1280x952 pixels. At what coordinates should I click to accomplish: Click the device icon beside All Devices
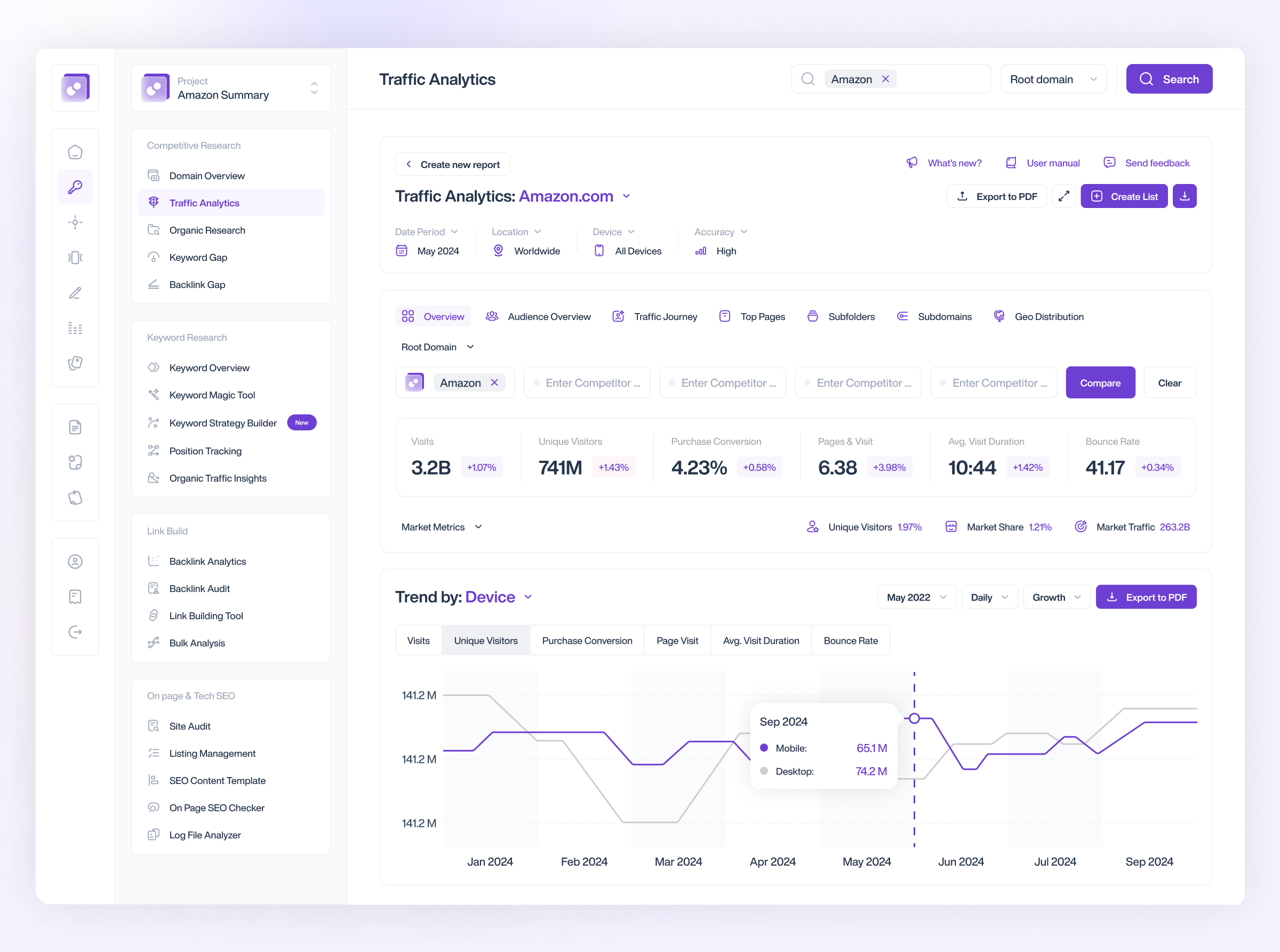coord(599,251)
